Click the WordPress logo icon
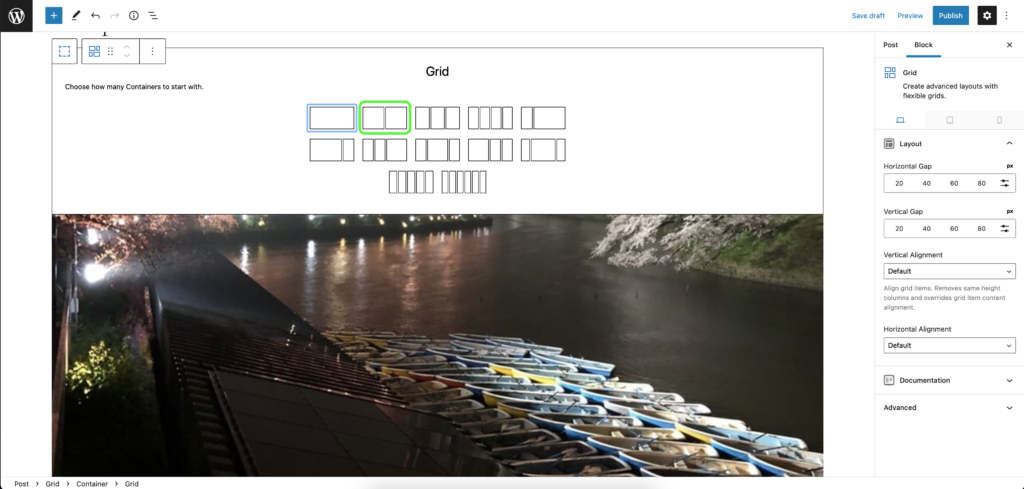1024x489 pixels. tap(16, 16)
